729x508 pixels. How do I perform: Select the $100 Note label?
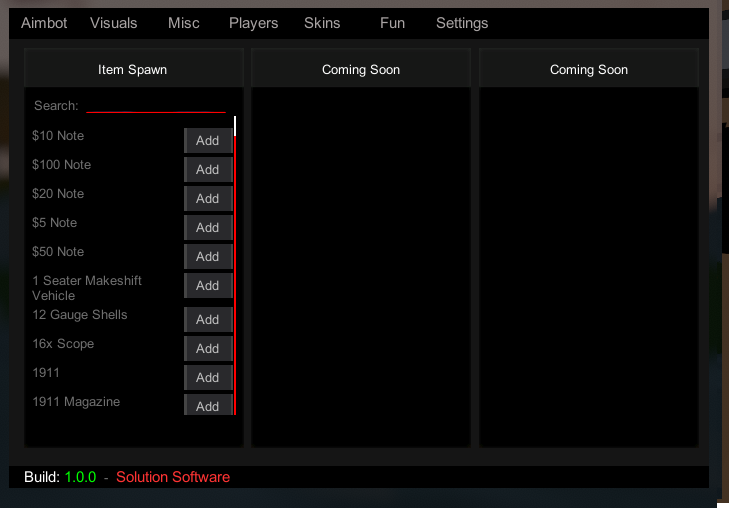[x=61, y=165]
